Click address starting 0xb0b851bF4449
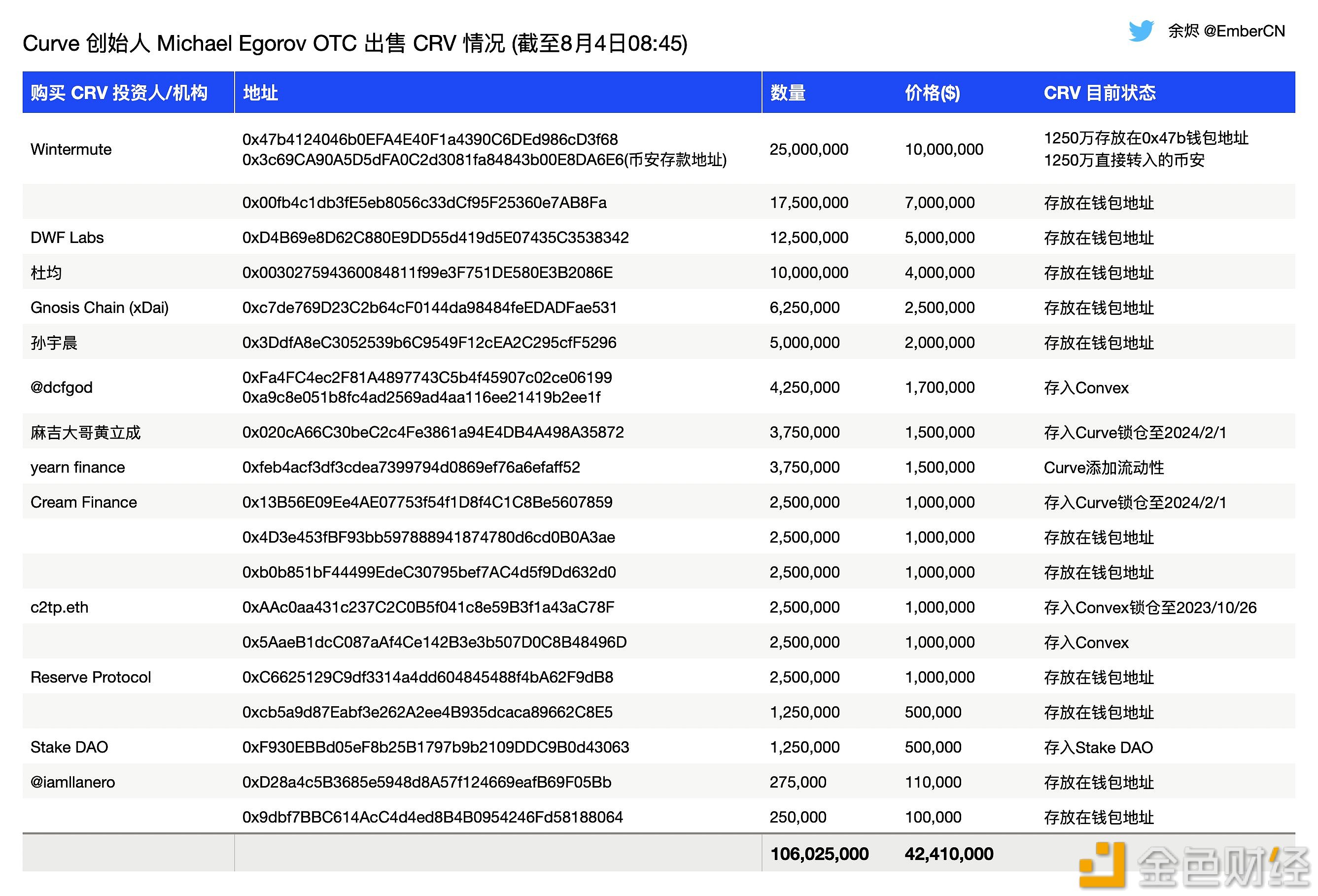The image size is (1318, 896). (x=429, y=573)
